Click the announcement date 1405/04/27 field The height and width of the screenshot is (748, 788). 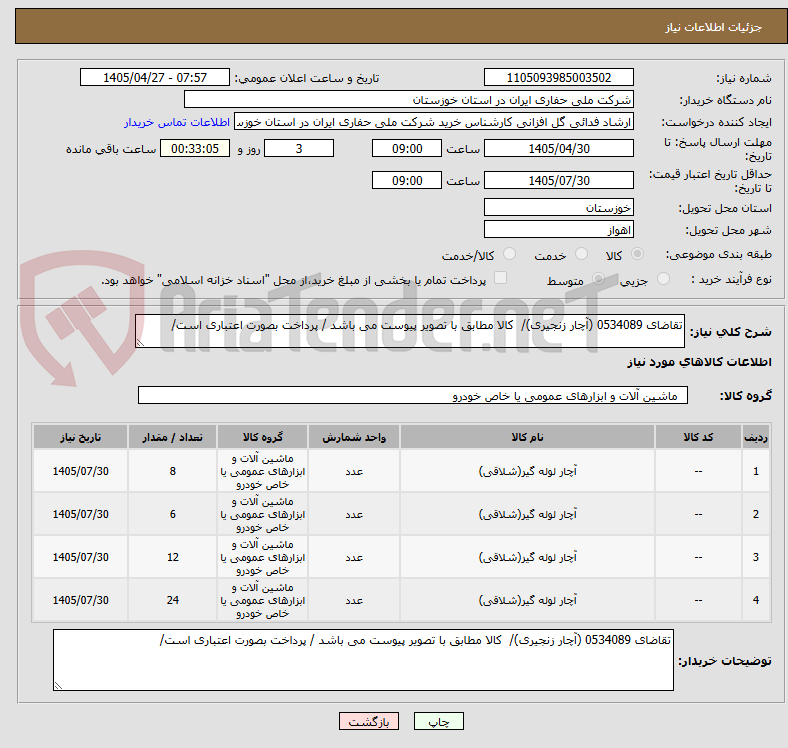pos(155,78)
